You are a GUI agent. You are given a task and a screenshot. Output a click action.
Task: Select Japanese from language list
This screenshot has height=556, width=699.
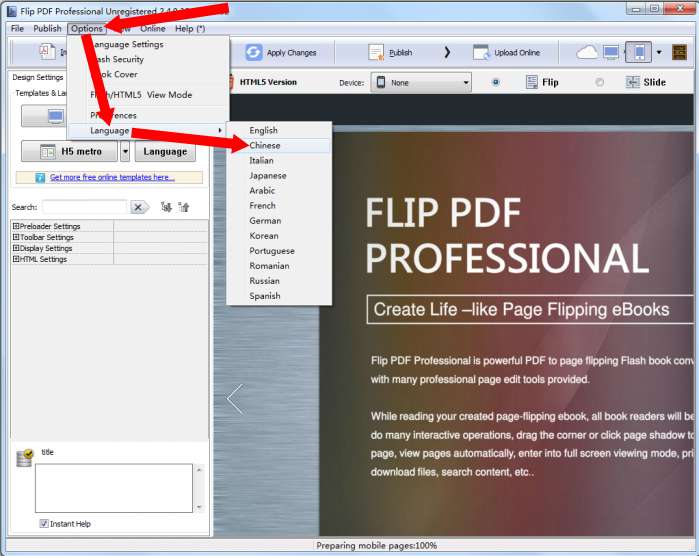pyautogui.click(x=279, y=176)
